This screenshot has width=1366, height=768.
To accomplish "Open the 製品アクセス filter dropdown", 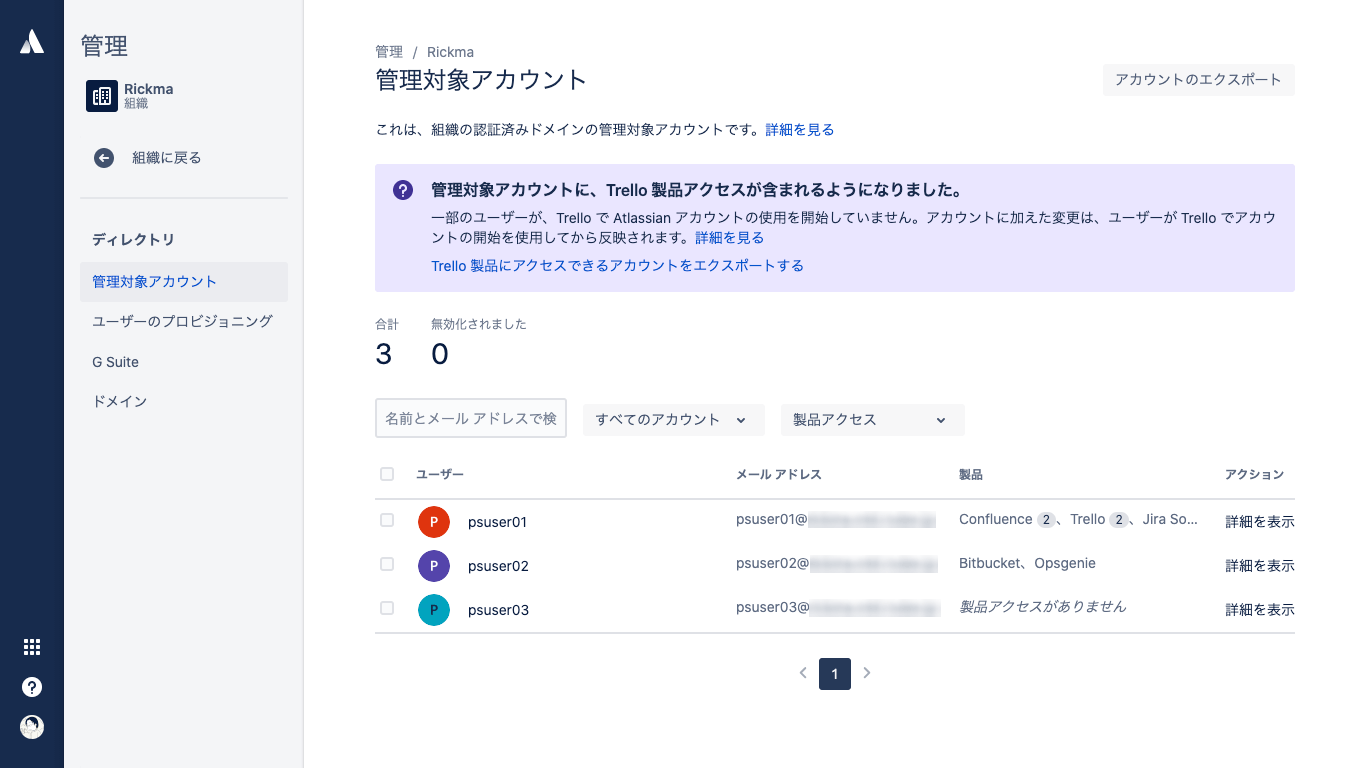I will (x=873, y=420).
